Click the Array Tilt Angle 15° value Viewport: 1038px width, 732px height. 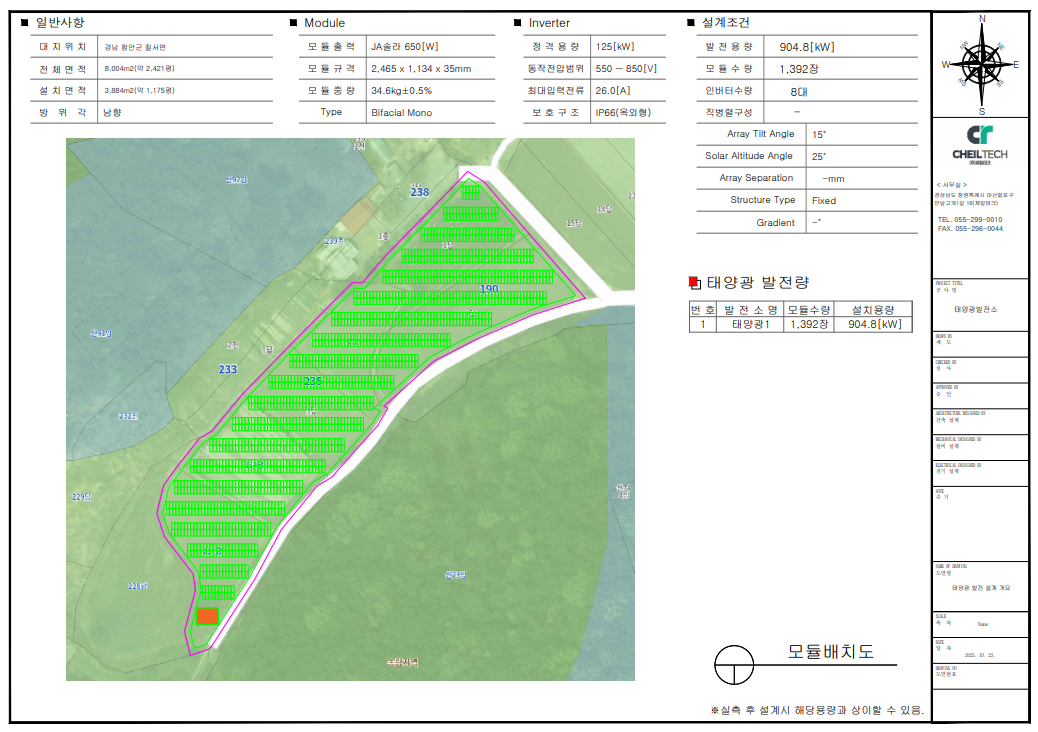[819, 134]
